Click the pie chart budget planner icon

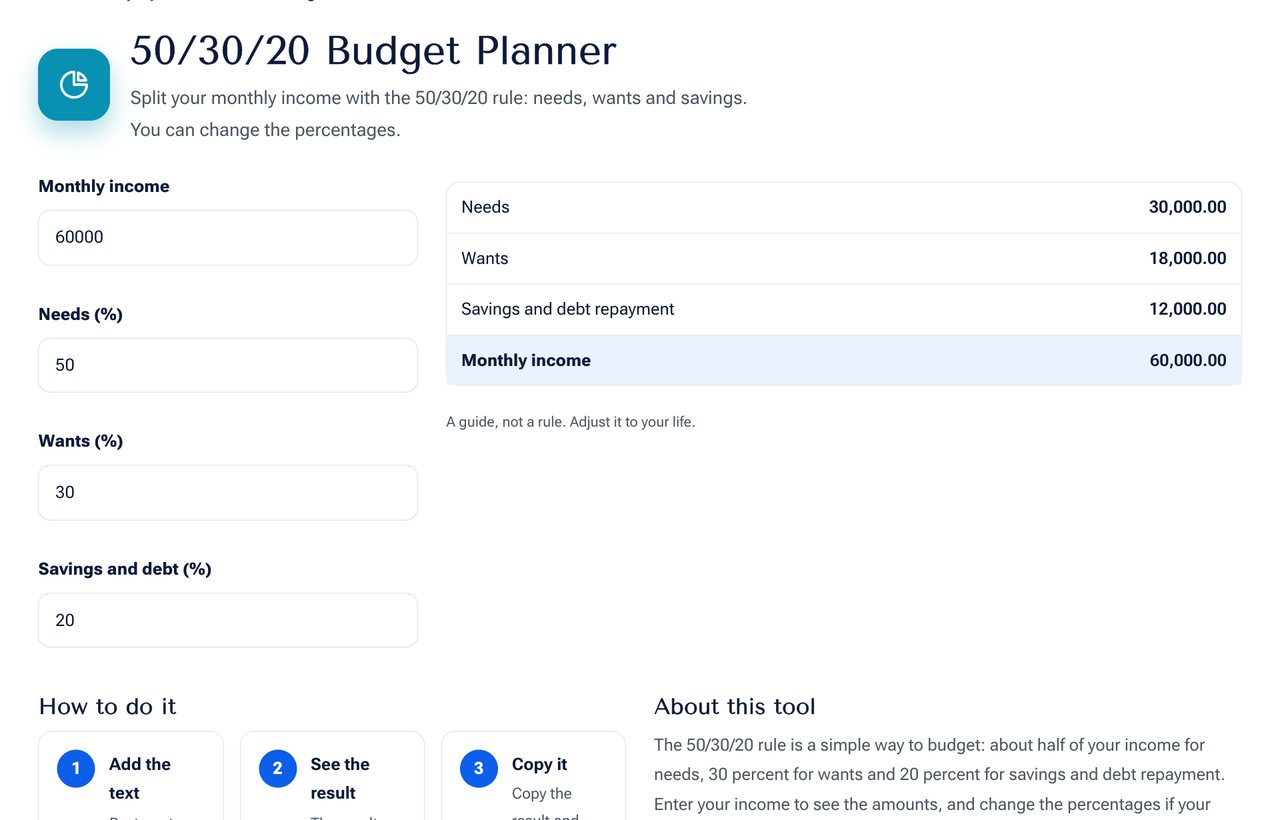point(74,85)
